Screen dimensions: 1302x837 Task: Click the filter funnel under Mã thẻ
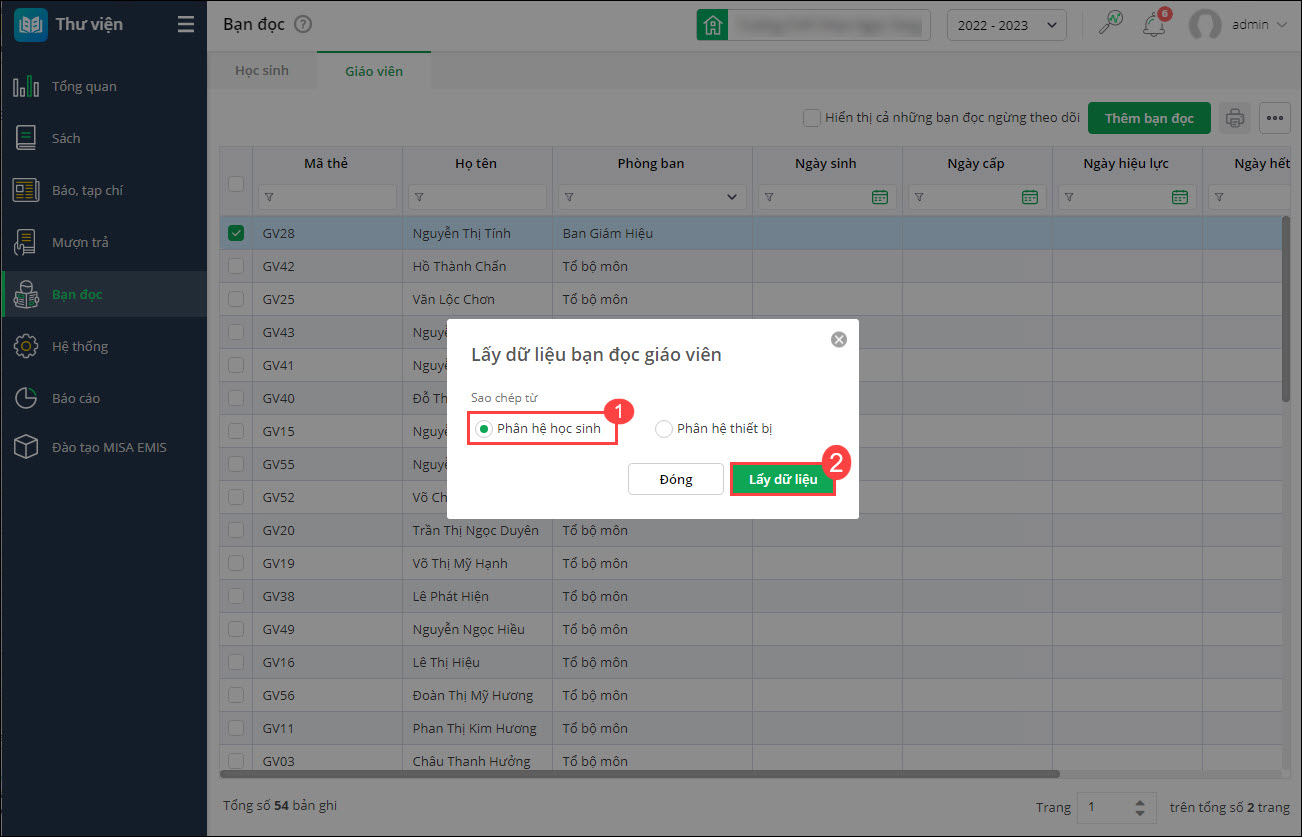269,197
